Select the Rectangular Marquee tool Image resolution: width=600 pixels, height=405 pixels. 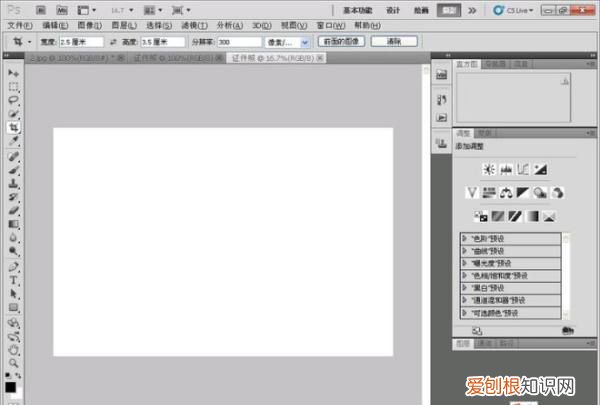14,88
